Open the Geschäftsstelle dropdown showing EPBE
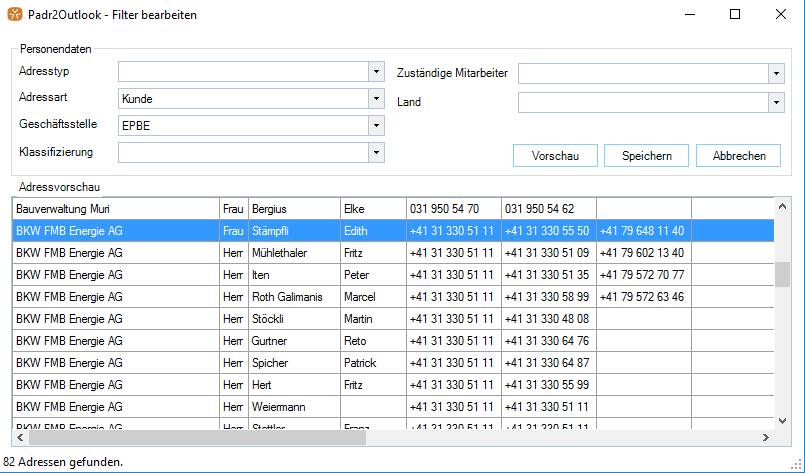Viewport: 805px width, 473px height. coord(376,125)
